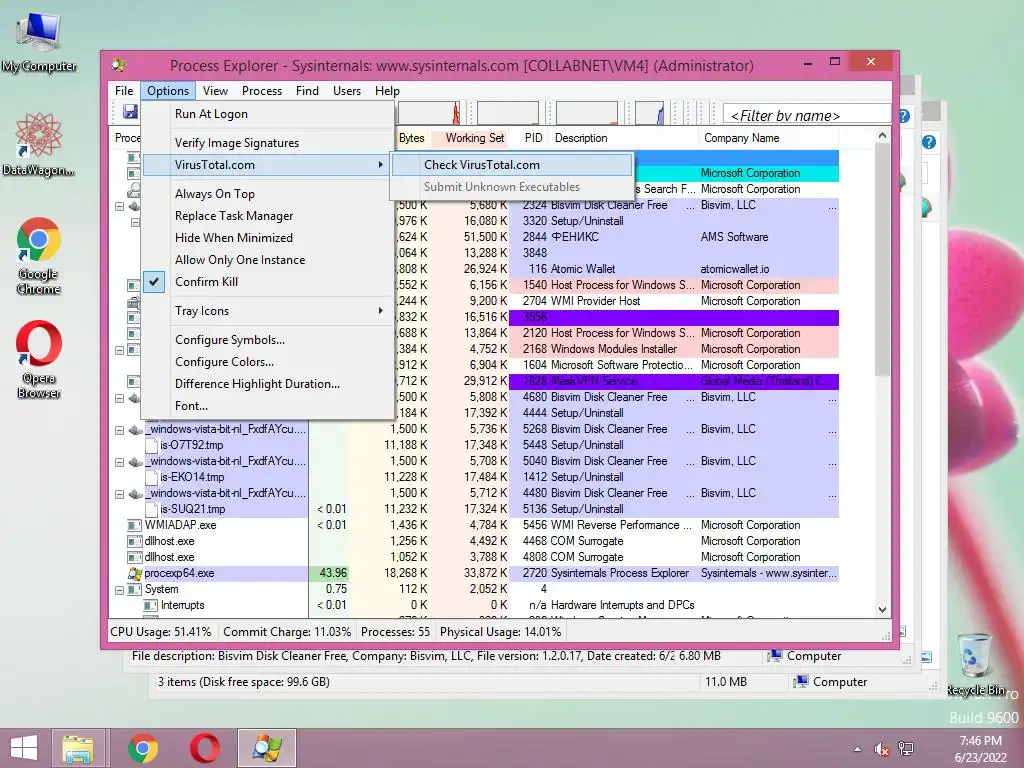The image size is (1024, 768).
Task: Open My Computer desktop icon
Action: click(39, 42)
